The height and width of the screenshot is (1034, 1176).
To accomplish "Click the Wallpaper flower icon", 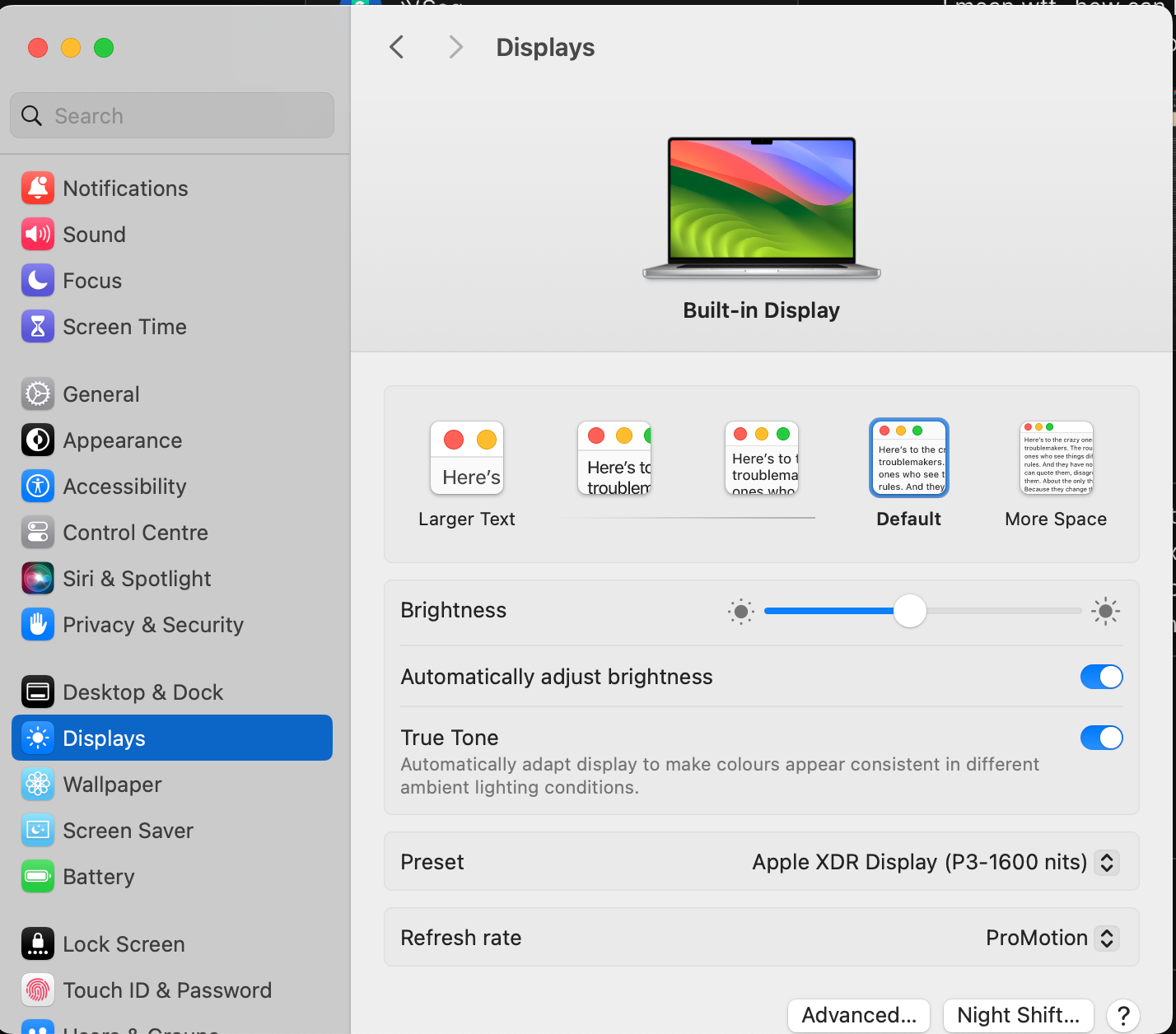I will (x=38, y=785).
